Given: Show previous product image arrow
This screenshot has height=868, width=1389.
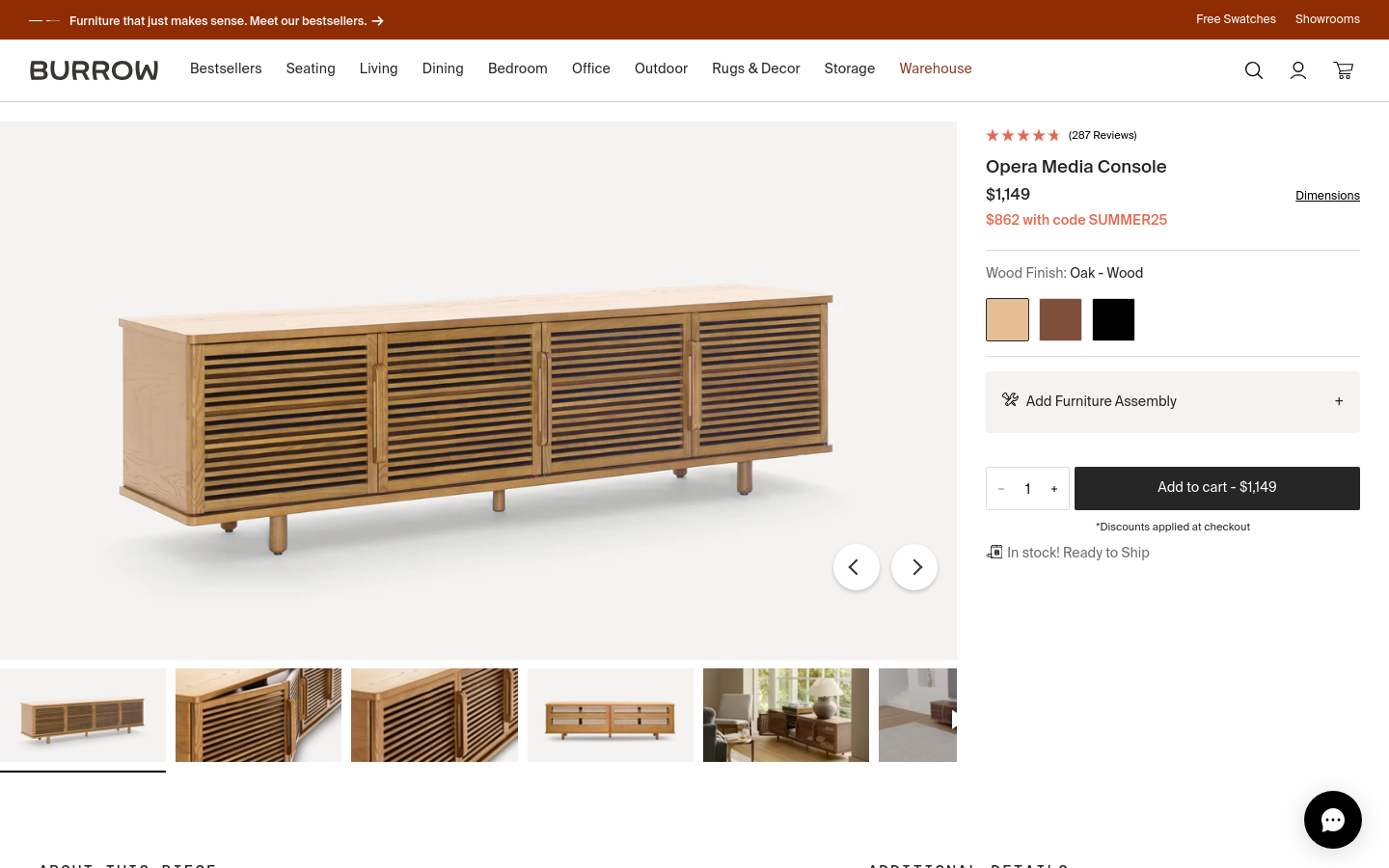Looking at the screenshot, I should click(857, 567).
